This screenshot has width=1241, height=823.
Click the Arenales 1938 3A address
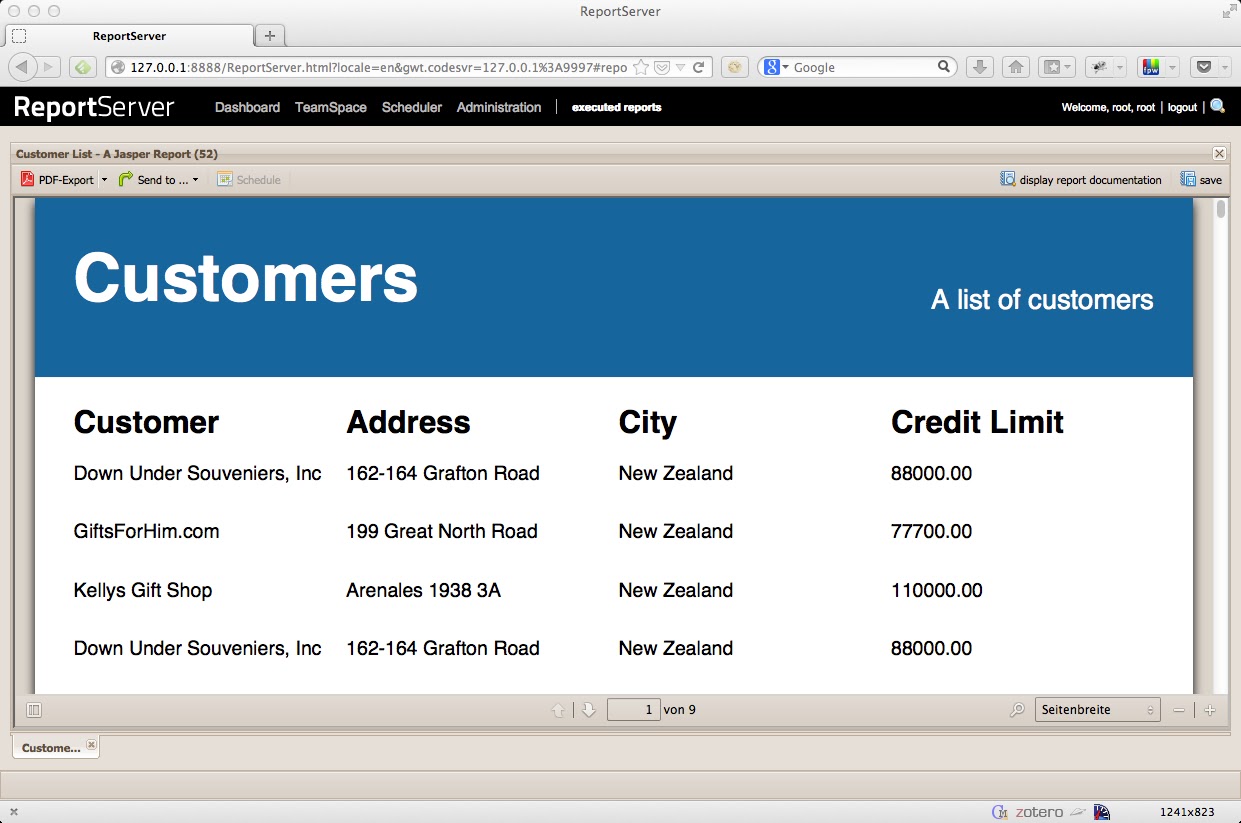423,590
